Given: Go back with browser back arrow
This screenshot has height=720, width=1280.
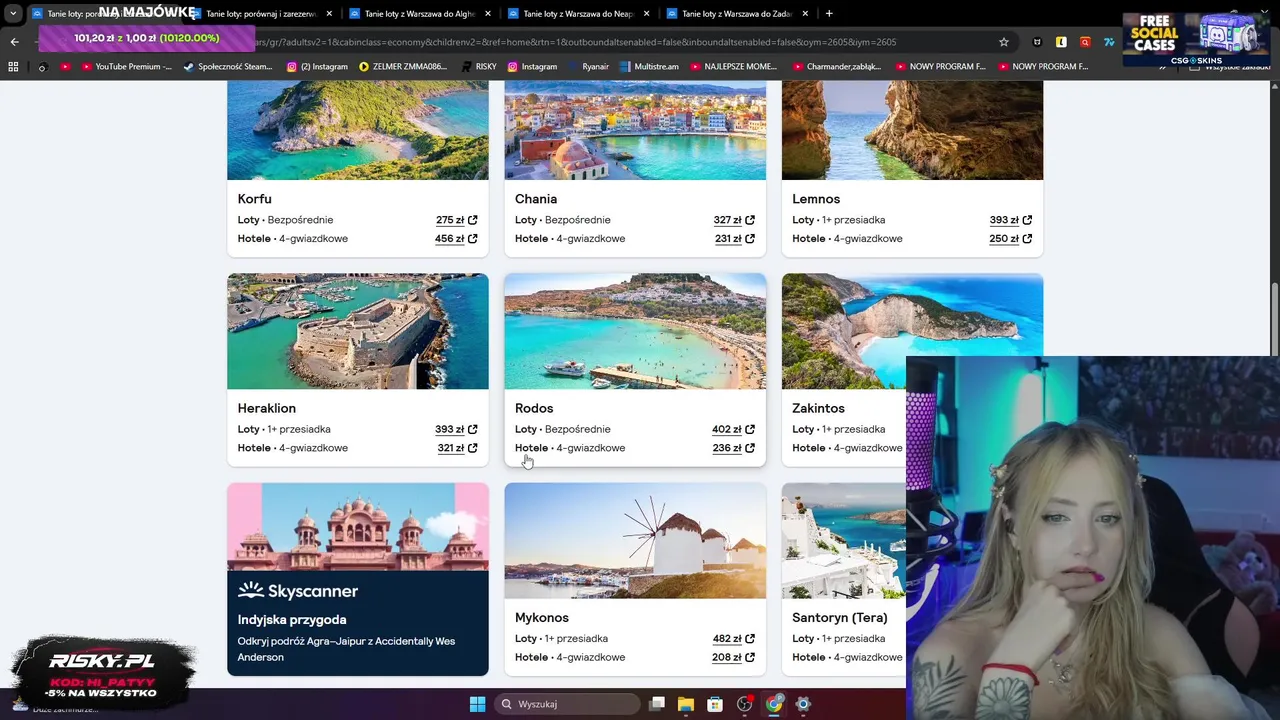Looking at the screenshot, I should [x=14, y=42].
